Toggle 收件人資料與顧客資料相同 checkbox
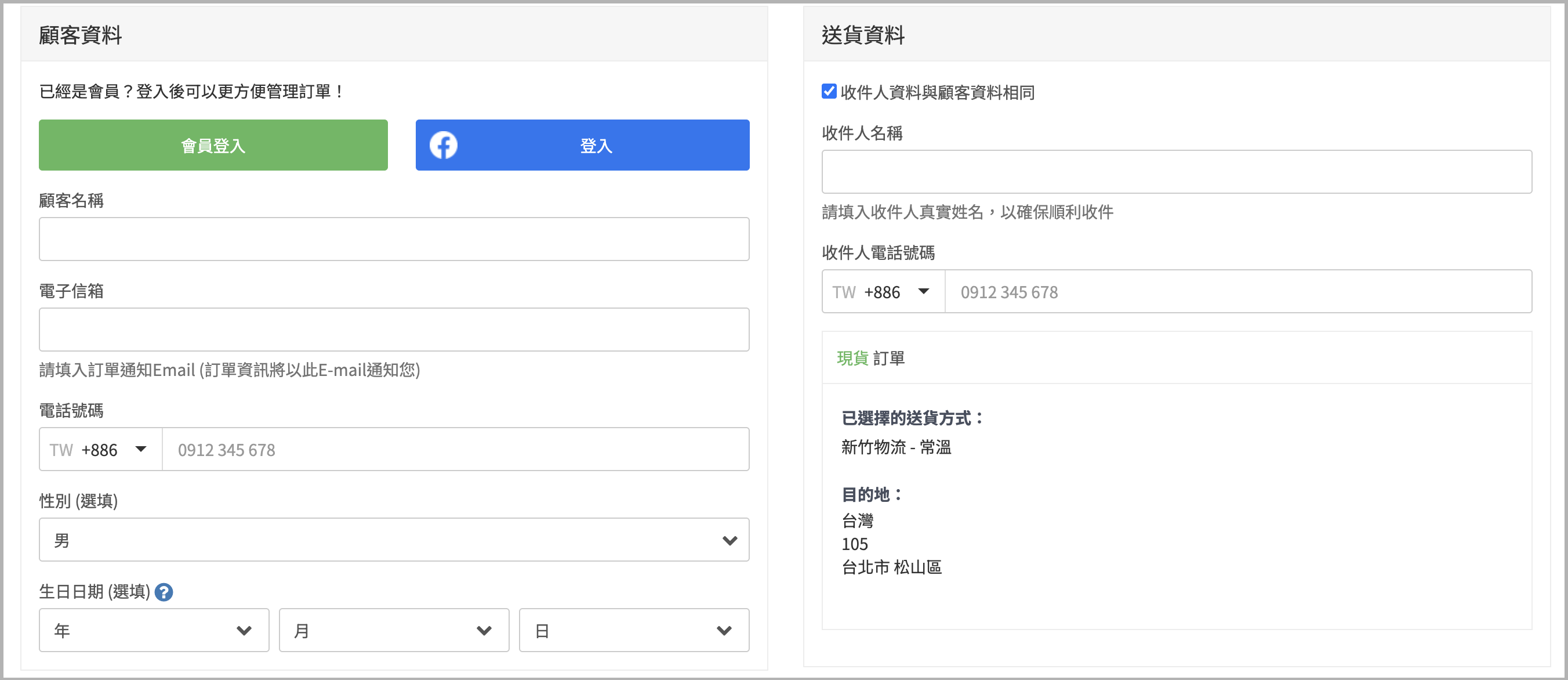 pyautogui.click(x=829, y=91)
